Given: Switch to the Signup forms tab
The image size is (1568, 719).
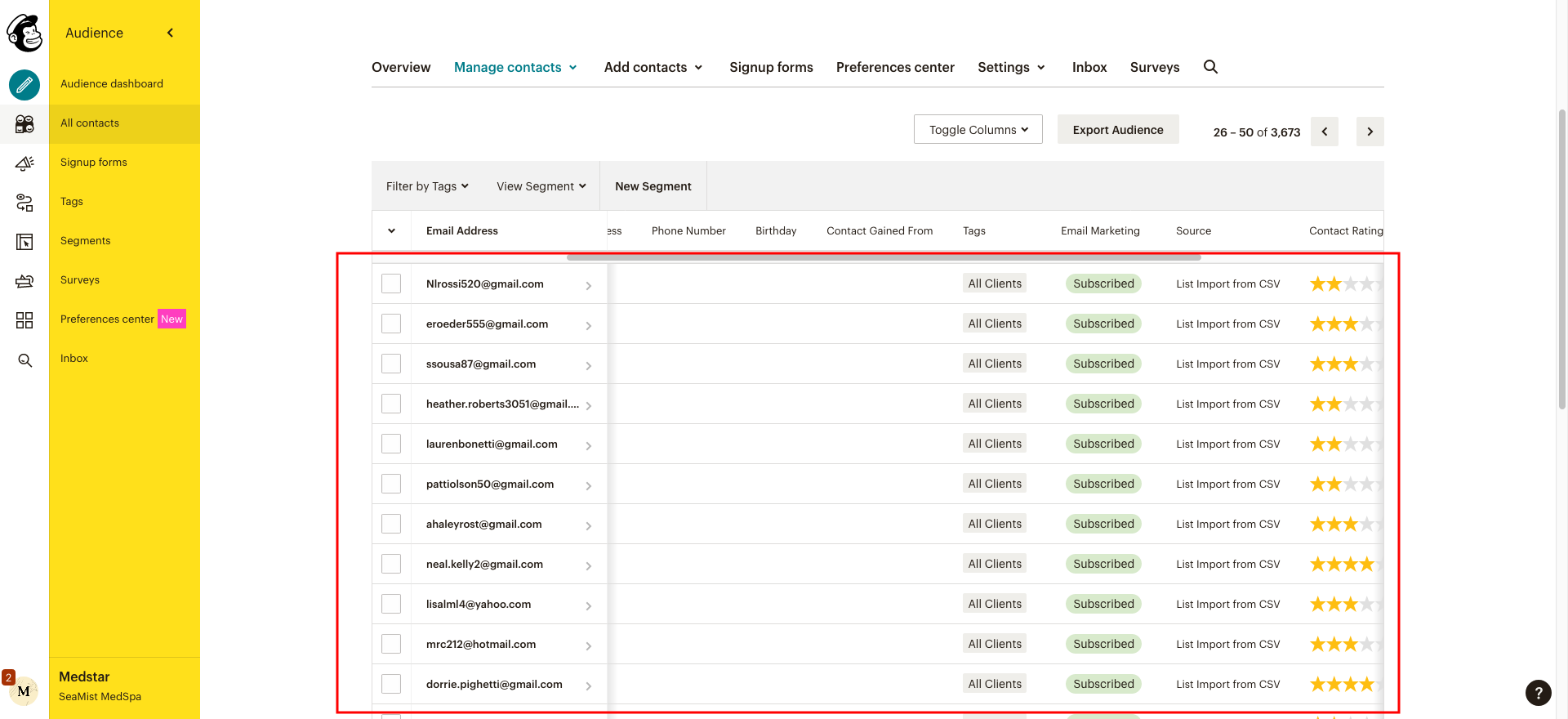Looking at the screenshot, I should click(771, 67).
